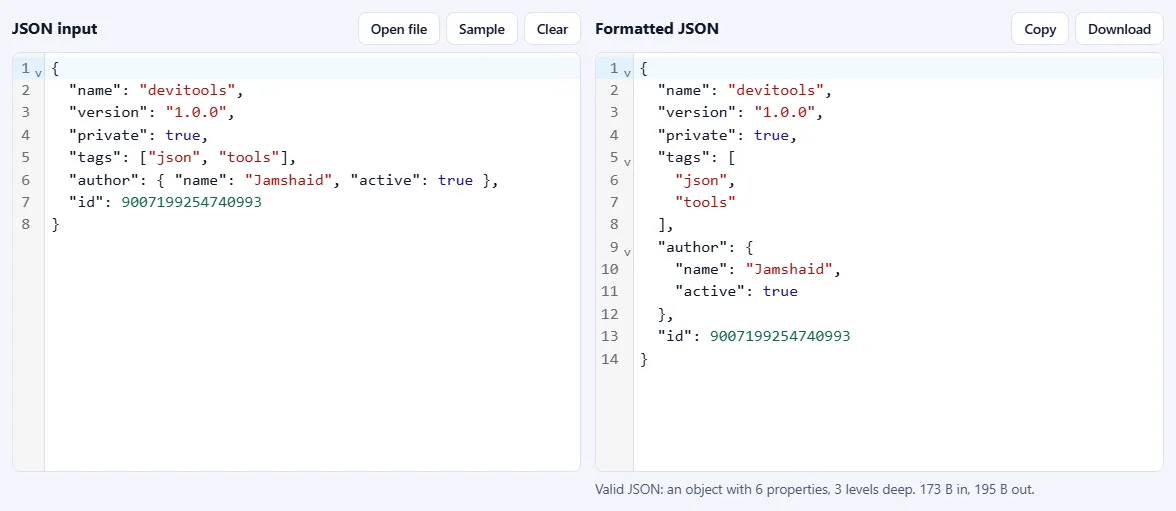
Task: Click the "active": true line in formatted output
Action: point(736,292)
